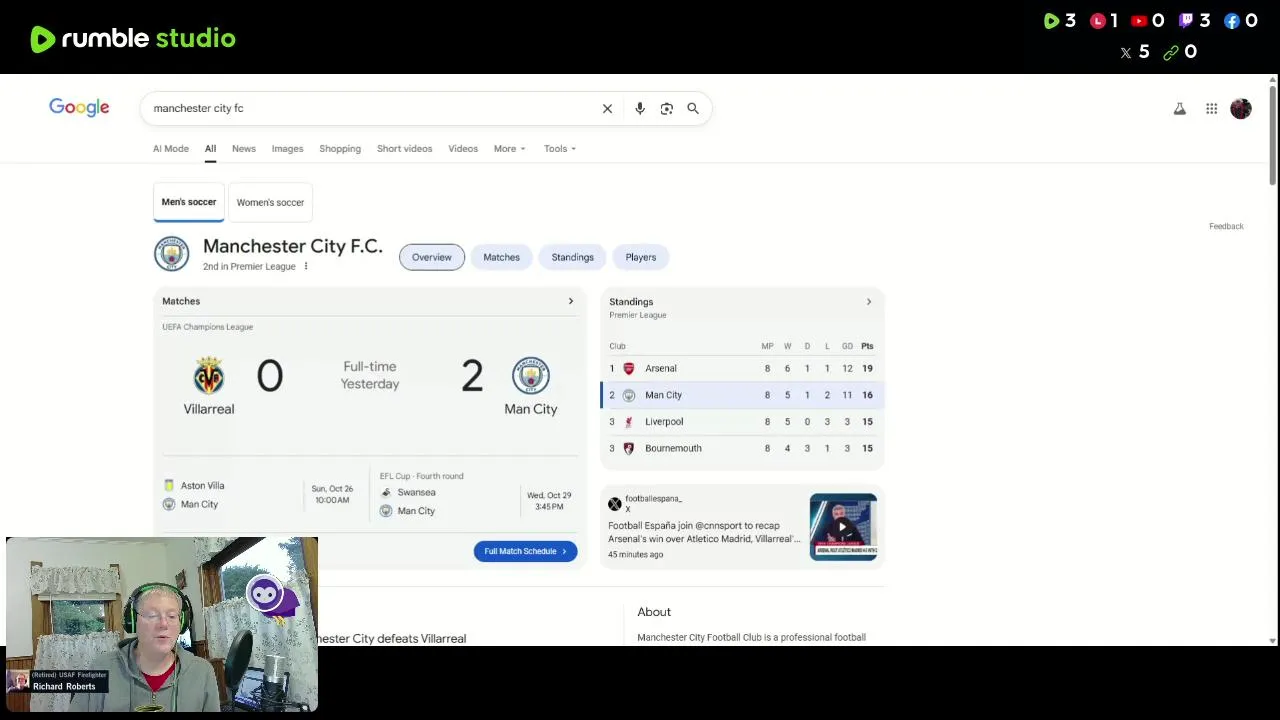
Task: Start voice search with microphone icon
Action: tap(640, 108)
